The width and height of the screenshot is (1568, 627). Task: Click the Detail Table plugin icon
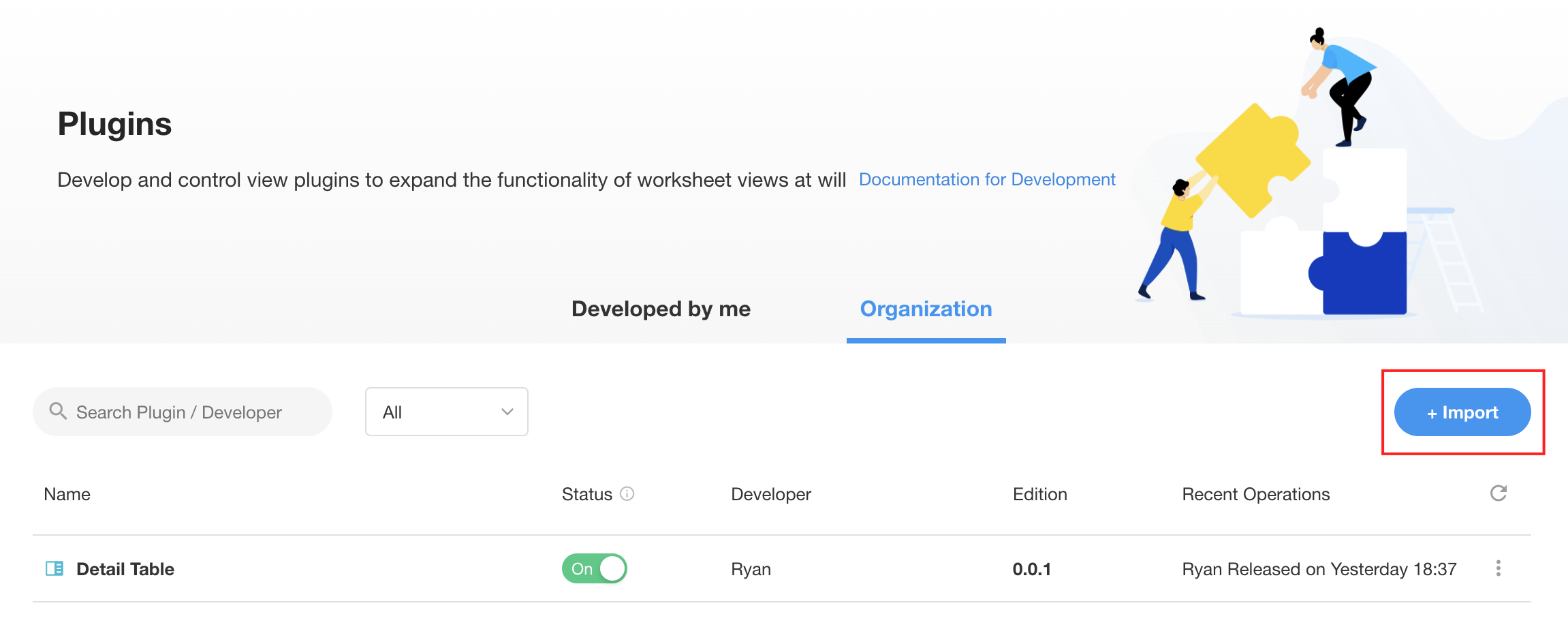[x=54, y=568]
